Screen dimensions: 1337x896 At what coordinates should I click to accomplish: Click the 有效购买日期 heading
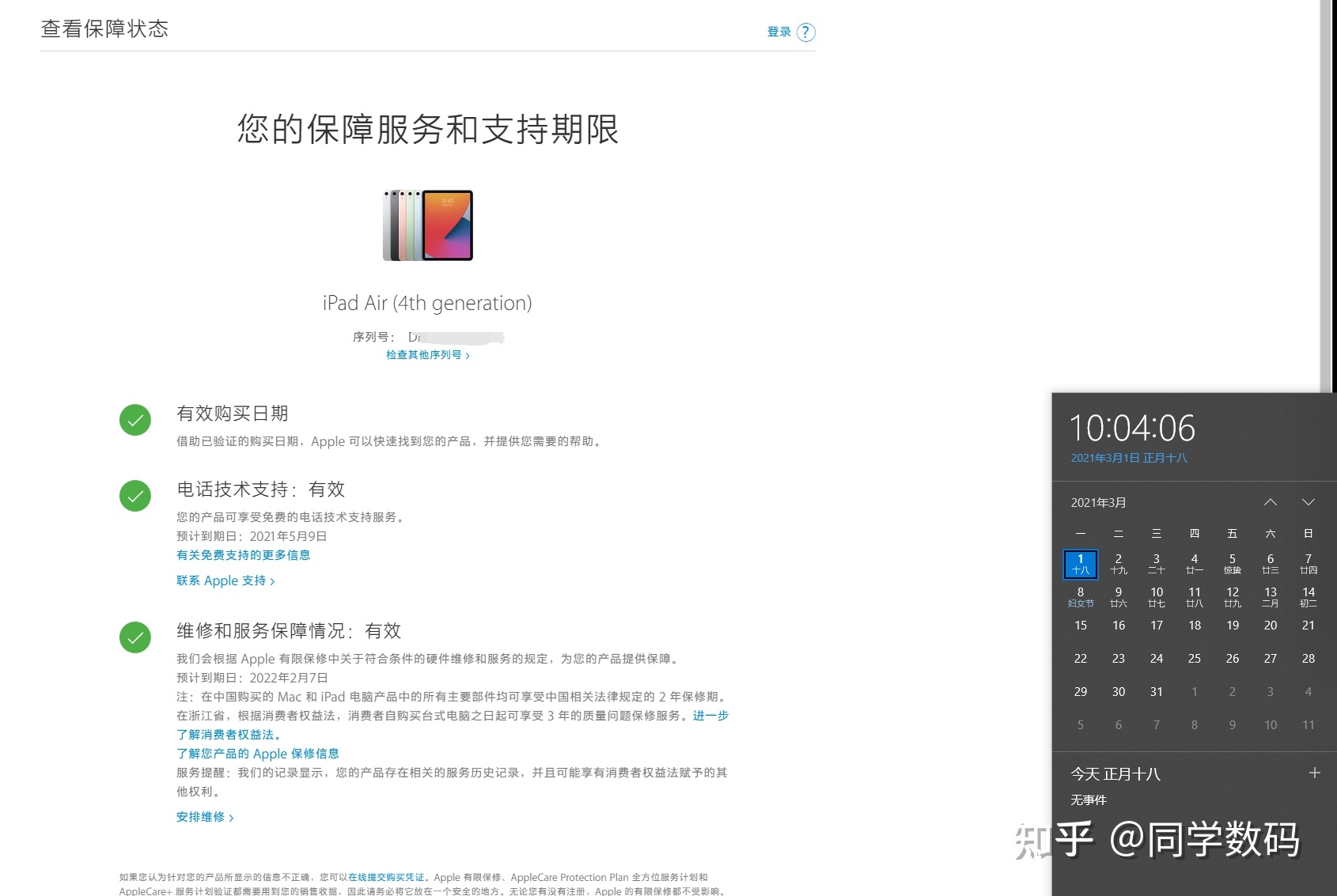[x=233, y=414]
